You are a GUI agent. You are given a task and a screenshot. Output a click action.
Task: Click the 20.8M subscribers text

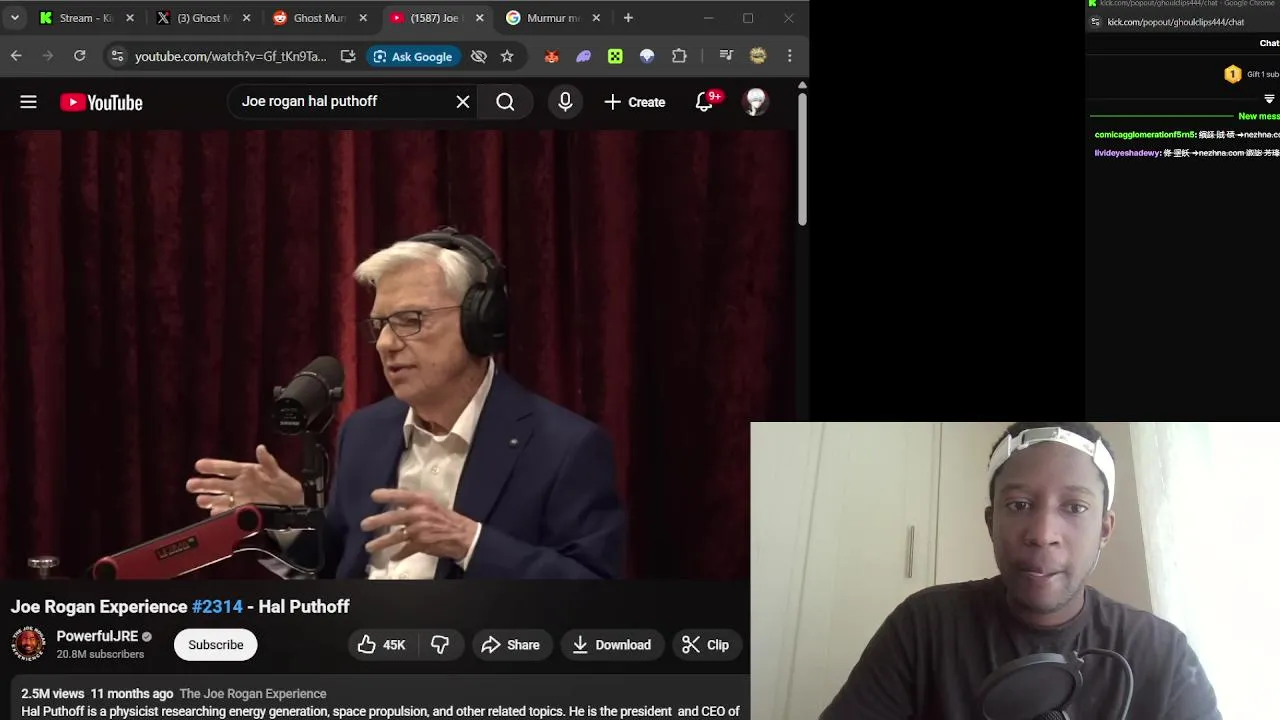[x=100, y=654]
